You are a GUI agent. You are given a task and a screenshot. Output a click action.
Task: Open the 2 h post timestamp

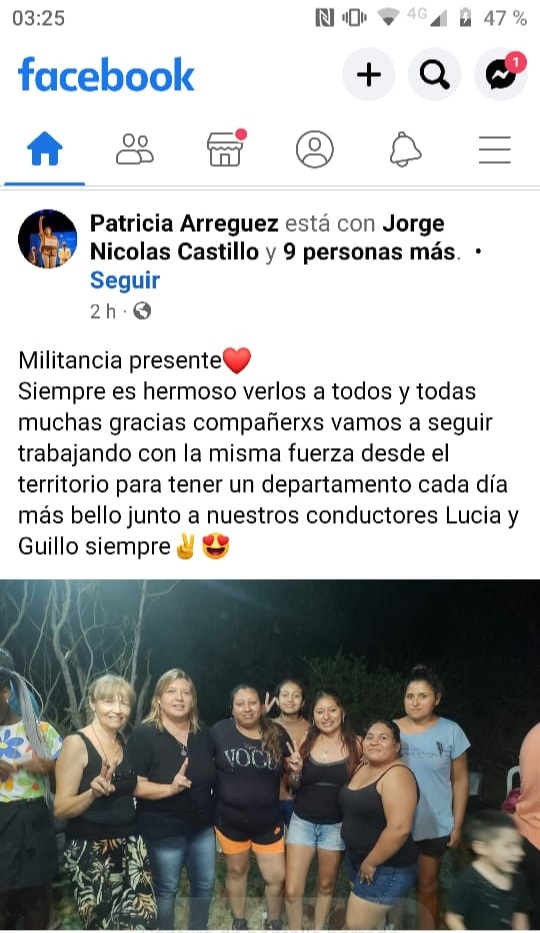102,311
